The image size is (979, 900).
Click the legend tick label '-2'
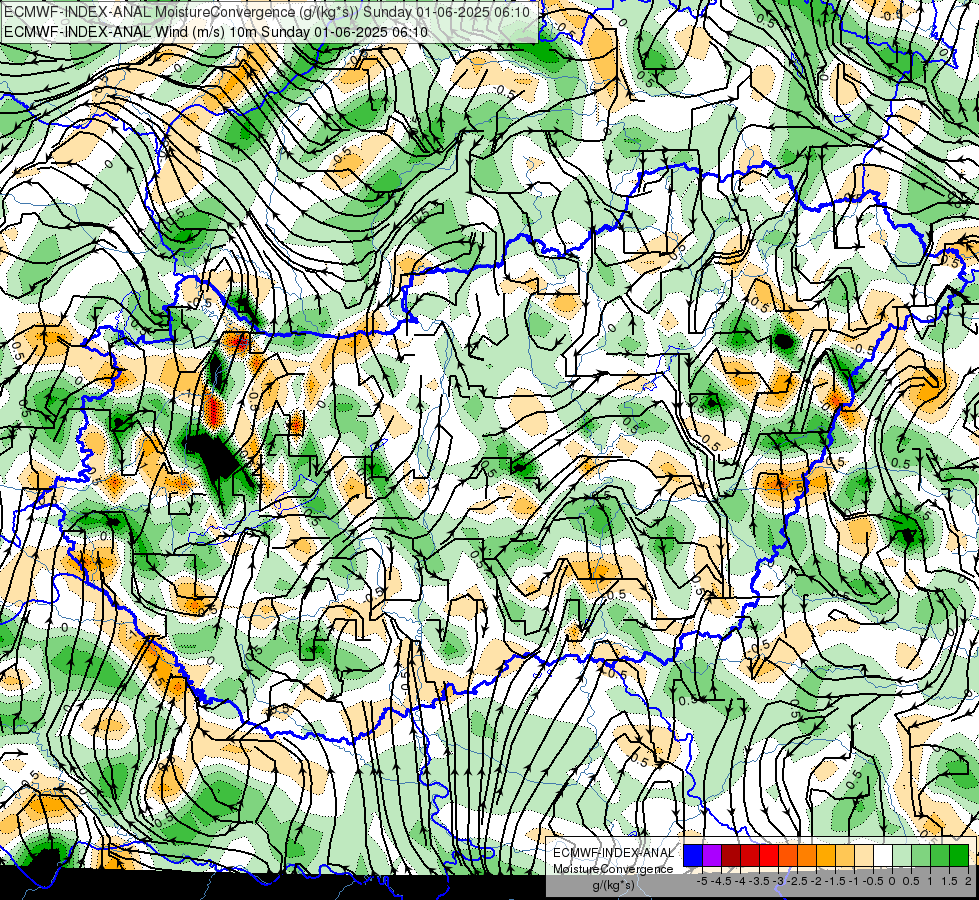tap(816, 881)
